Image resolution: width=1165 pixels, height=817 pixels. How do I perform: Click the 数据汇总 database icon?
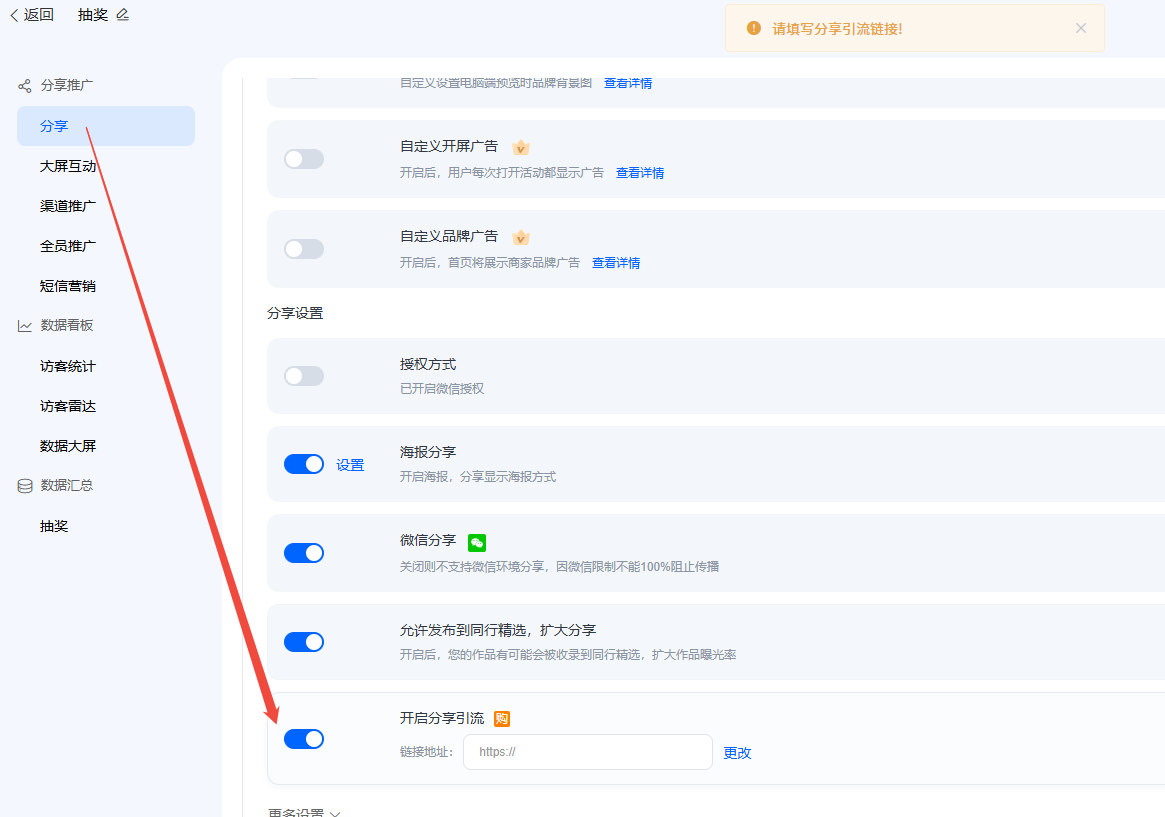coord(25,486)
